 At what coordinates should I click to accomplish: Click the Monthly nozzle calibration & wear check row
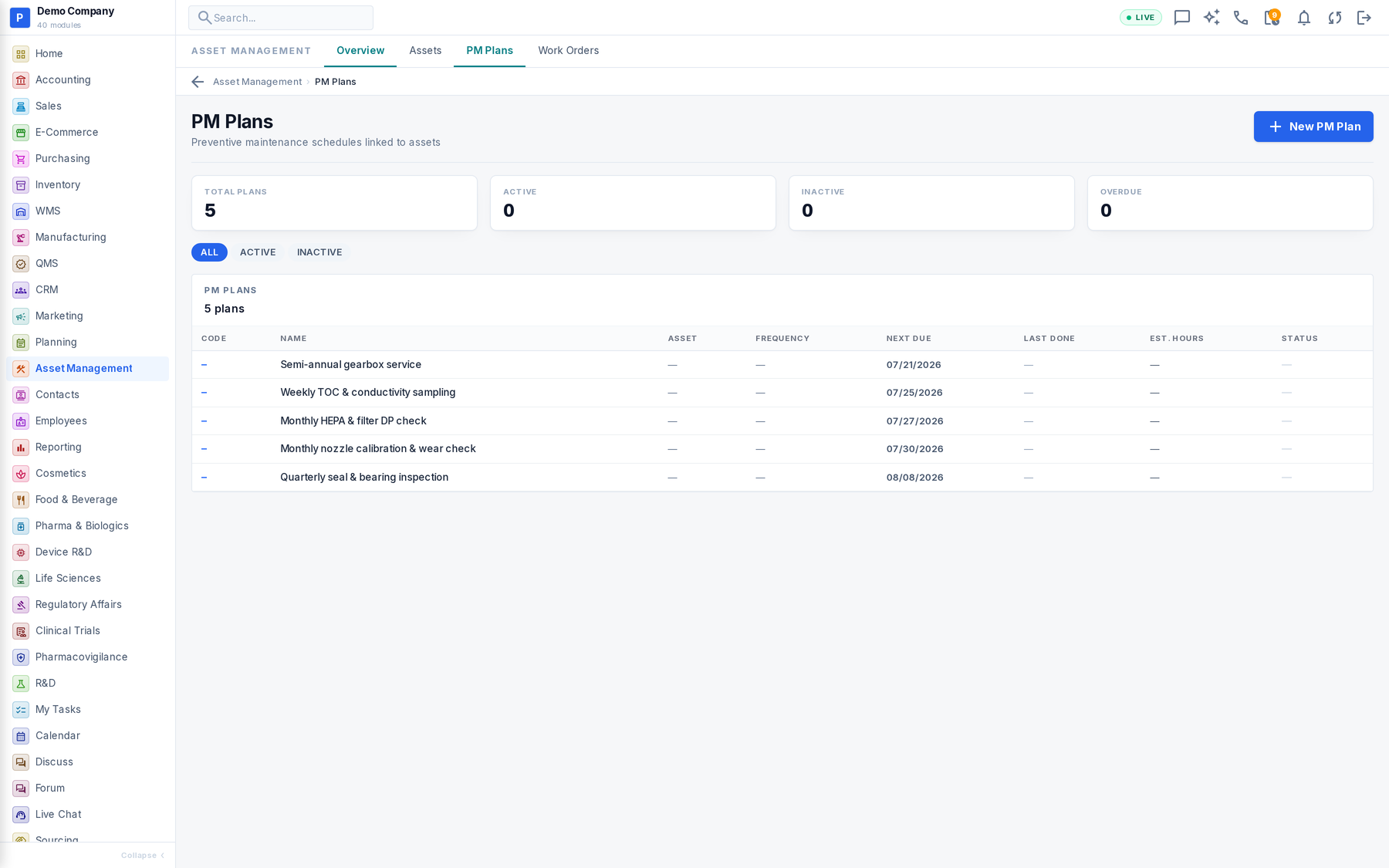click(782, 449)
